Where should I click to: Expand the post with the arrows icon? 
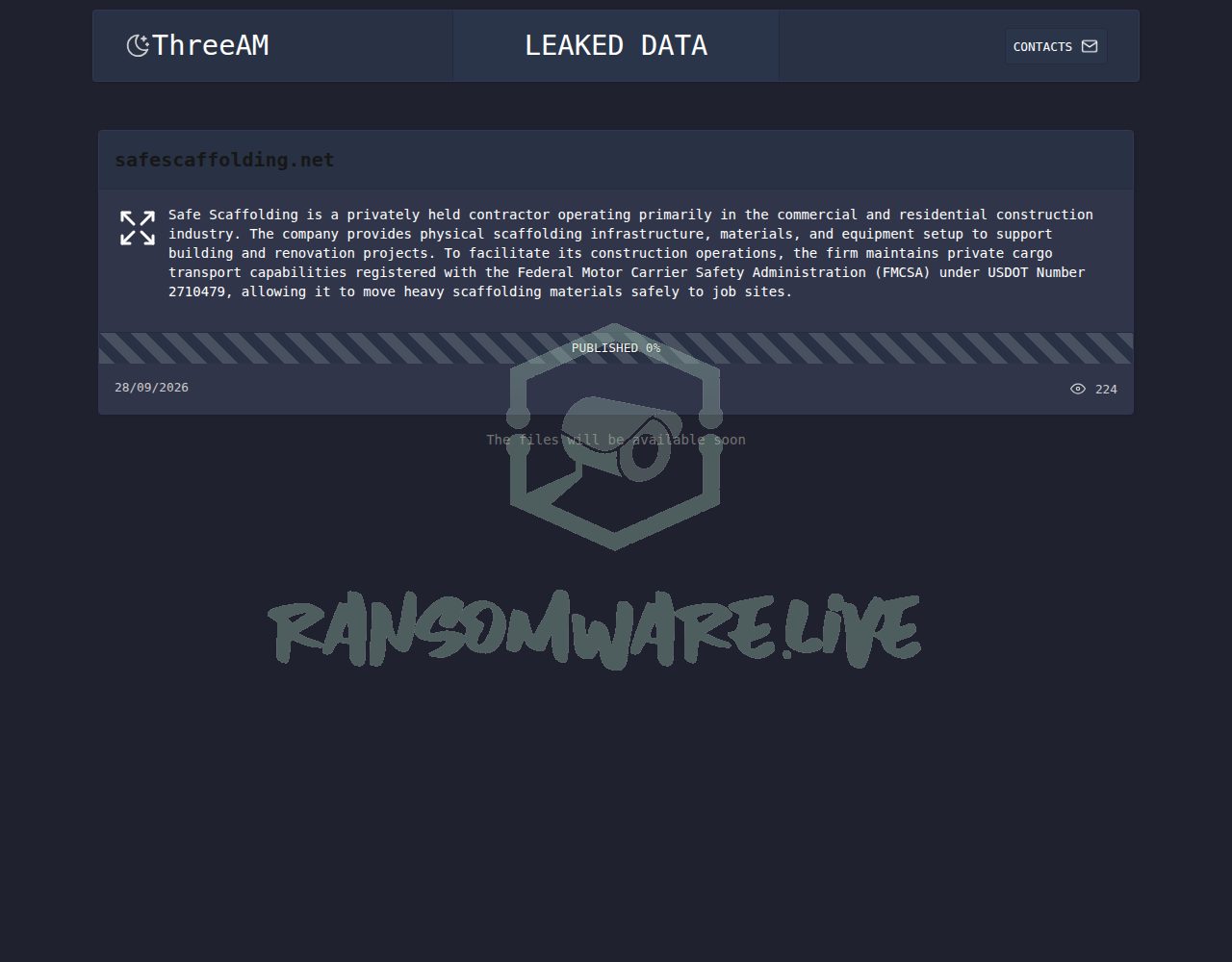[138, 228]
